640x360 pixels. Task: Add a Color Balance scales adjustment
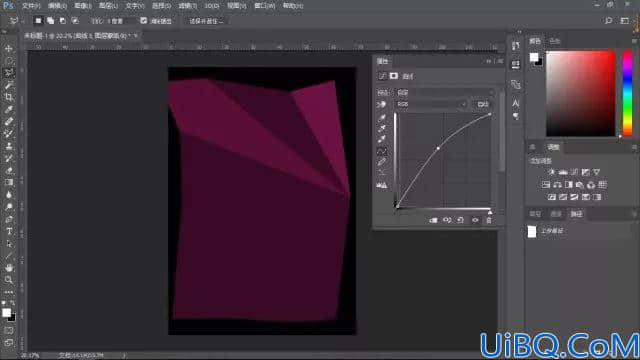pos(557,185)
